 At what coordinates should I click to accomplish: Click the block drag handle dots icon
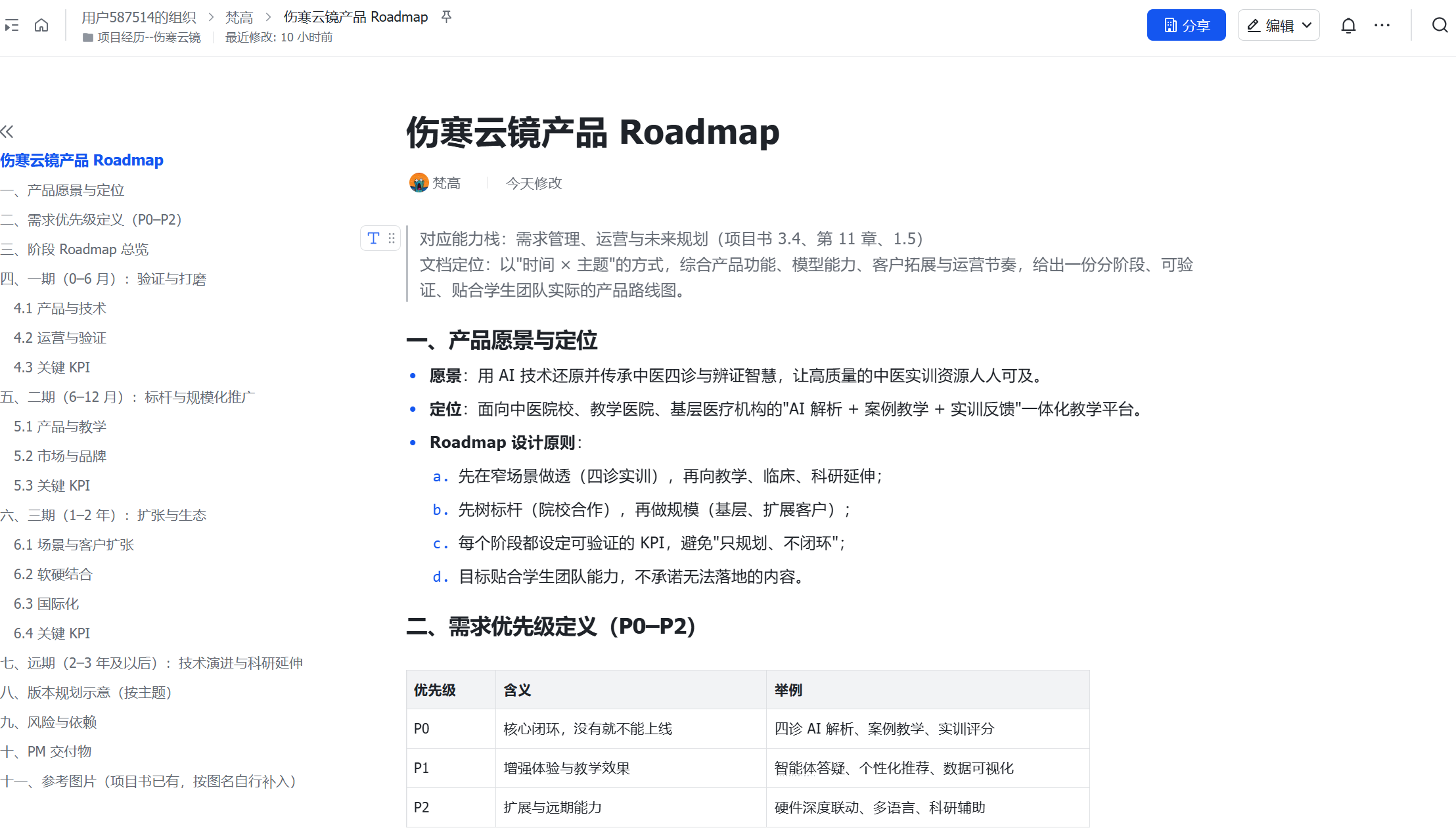coord(392,238)
